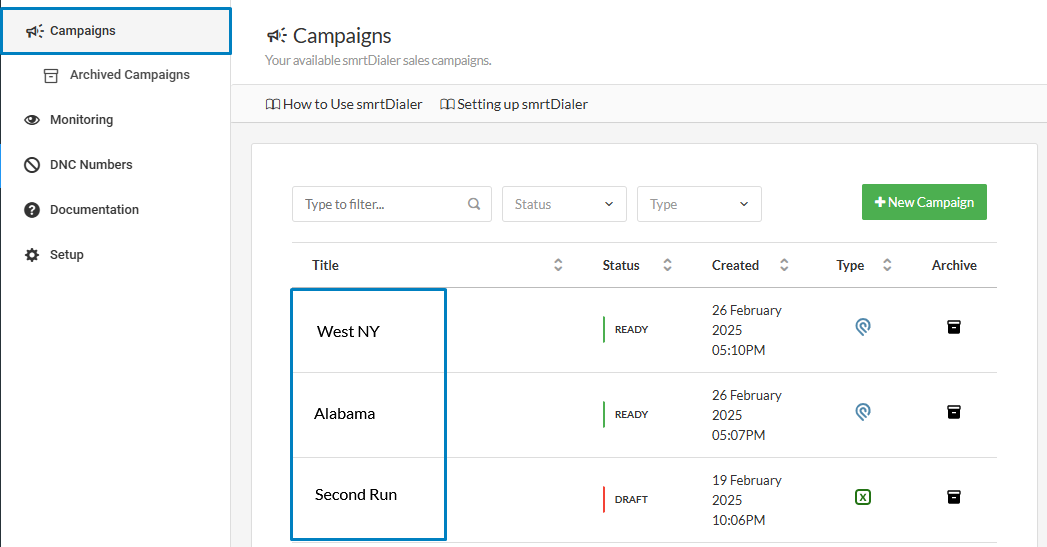This screenshot has height=547, width=1047.
Task: Open Archived Campaigns in sidebar
Action: click(x=129, y=75)
